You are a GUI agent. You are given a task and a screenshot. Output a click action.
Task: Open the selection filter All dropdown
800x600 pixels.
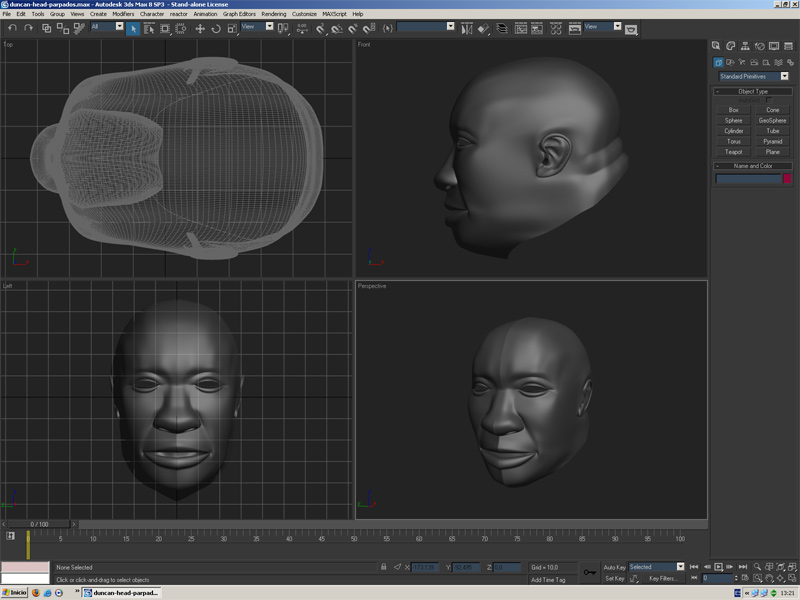point(107,27)
